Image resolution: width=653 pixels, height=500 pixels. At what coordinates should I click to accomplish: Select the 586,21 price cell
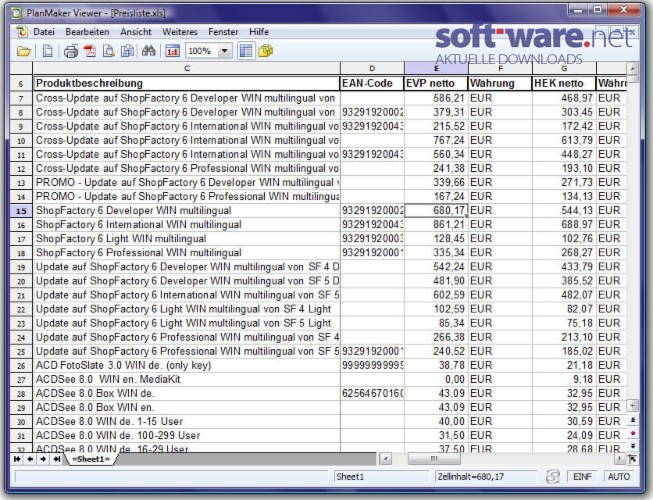click(x=436, y=98)
